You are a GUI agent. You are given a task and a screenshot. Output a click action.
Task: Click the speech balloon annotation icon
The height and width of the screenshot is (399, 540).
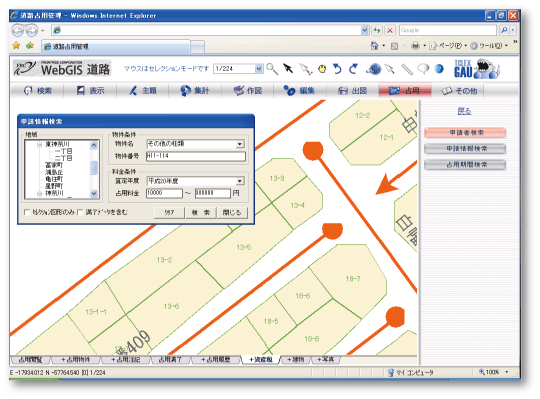coord(423,69)
